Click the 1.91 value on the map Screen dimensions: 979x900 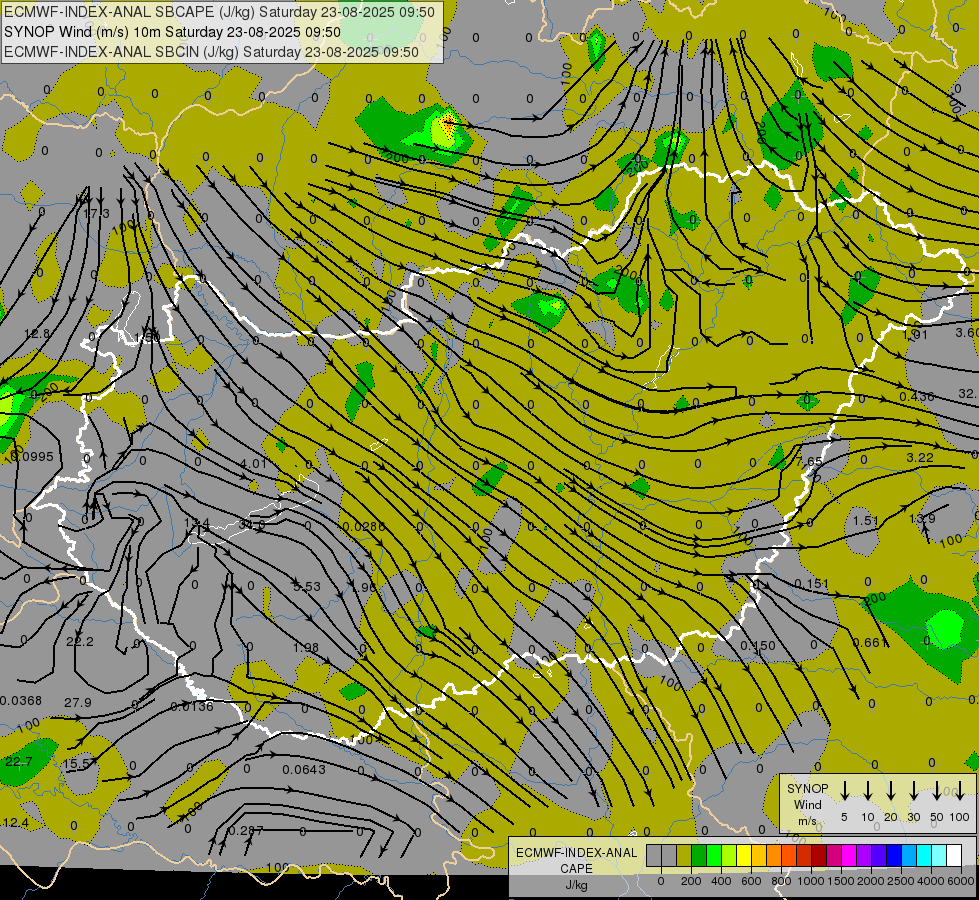(915, 335)
